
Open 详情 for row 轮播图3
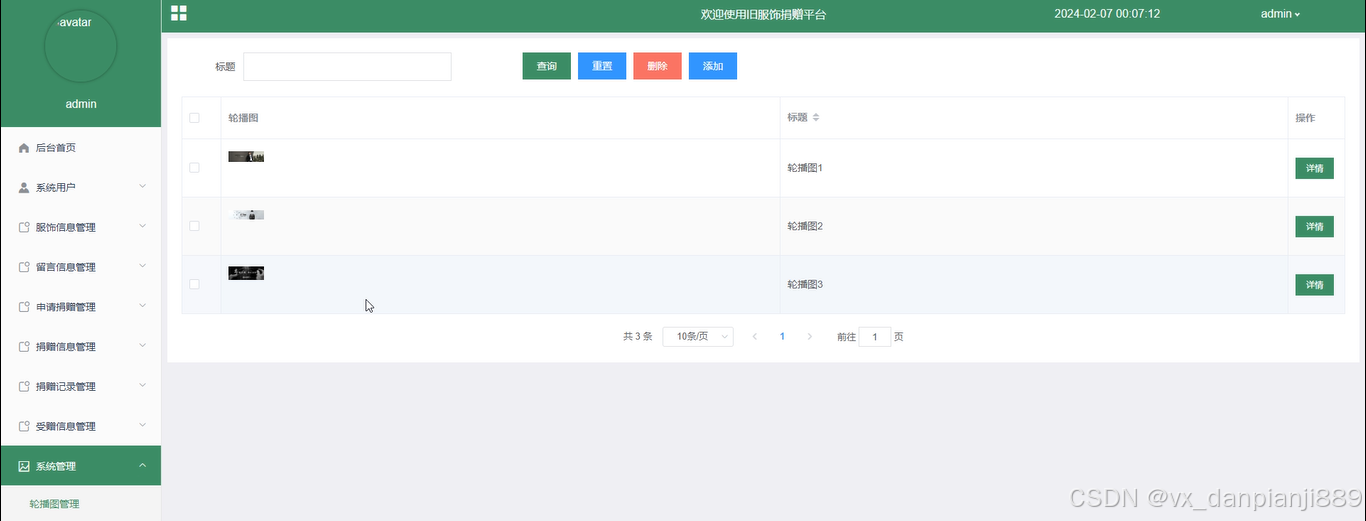(x=1314, y=285)
